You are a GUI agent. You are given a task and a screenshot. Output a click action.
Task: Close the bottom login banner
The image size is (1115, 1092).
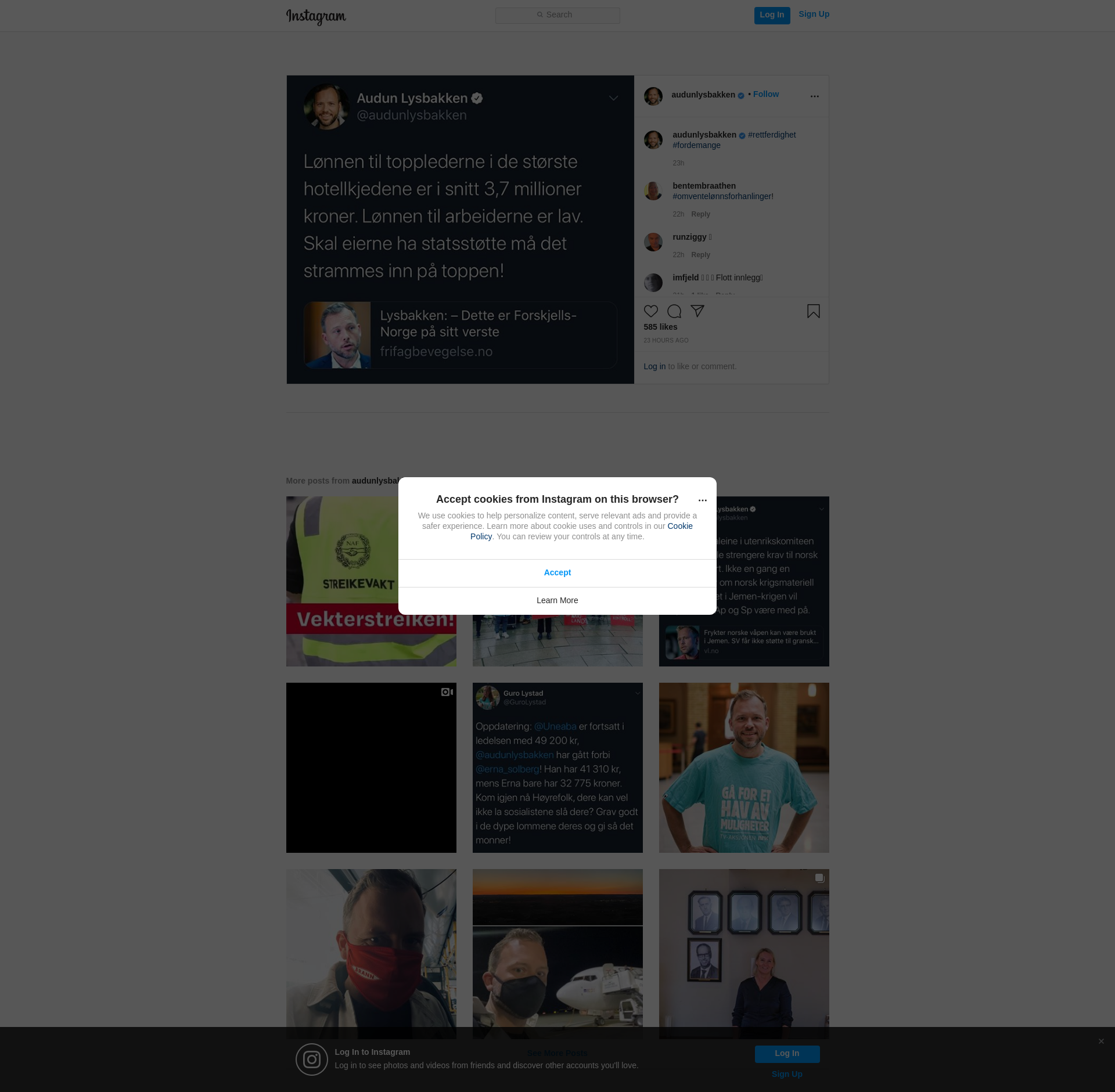[1101, 1041]
